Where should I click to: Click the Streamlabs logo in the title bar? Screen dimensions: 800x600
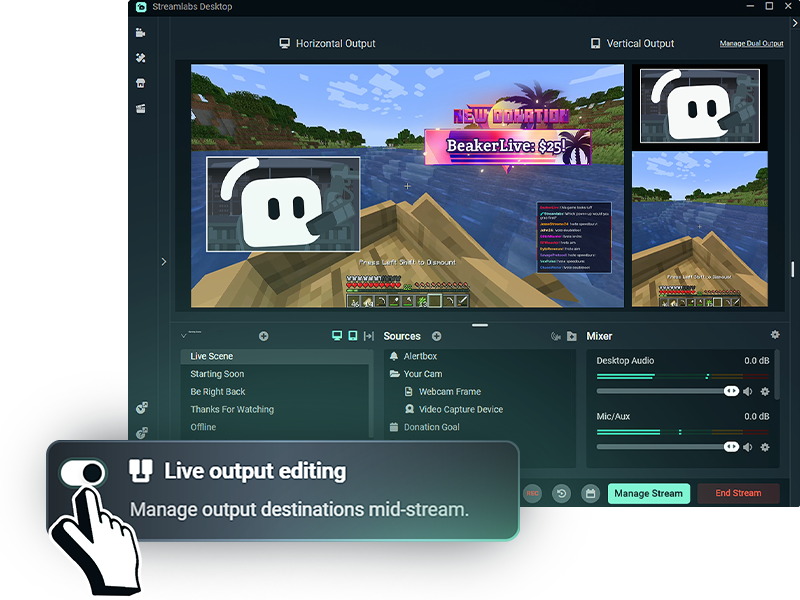[141, 7]
